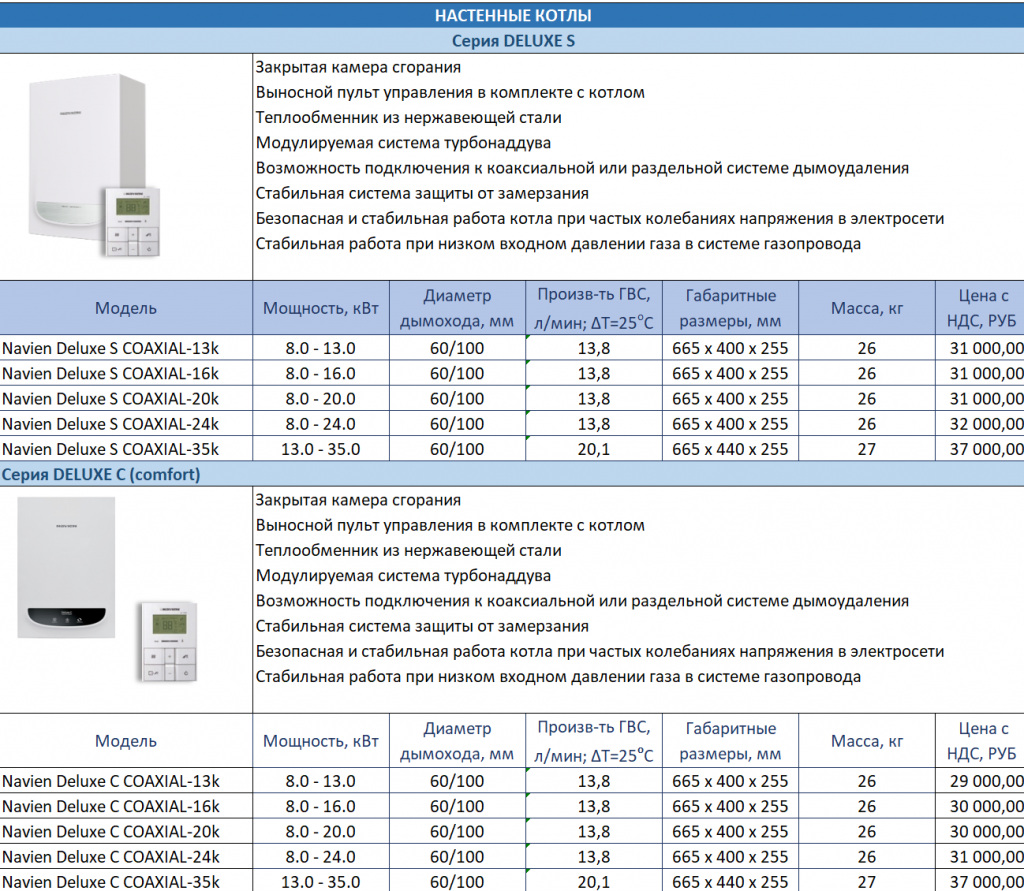Select price '29 000,00' for Deluxe C COAXIAL-13k
Image resolution: width=1024 pixels, height=891 pixels.
click(980, 781)
